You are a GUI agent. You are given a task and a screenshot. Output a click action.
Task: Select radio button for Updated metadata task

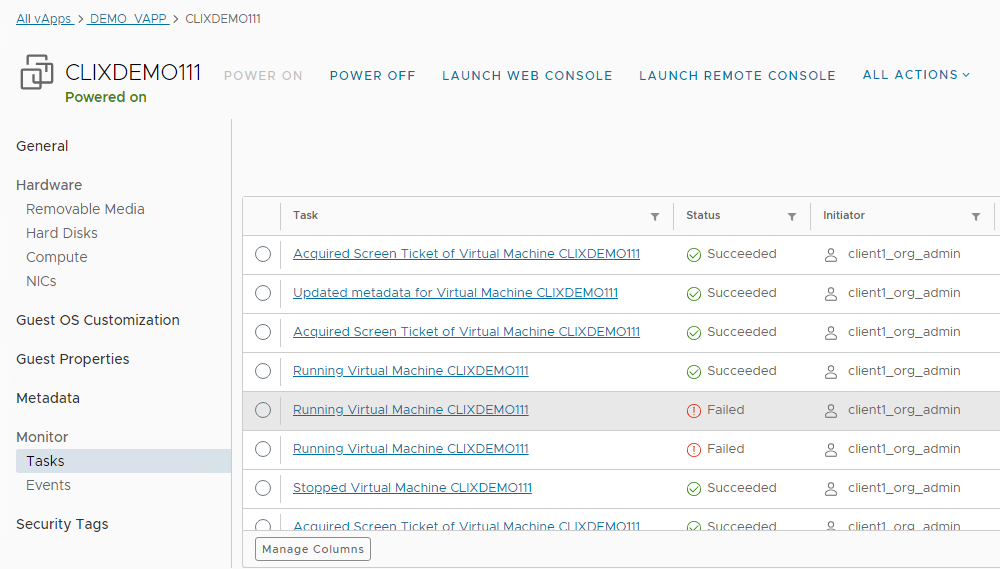[x=263, y=293]
